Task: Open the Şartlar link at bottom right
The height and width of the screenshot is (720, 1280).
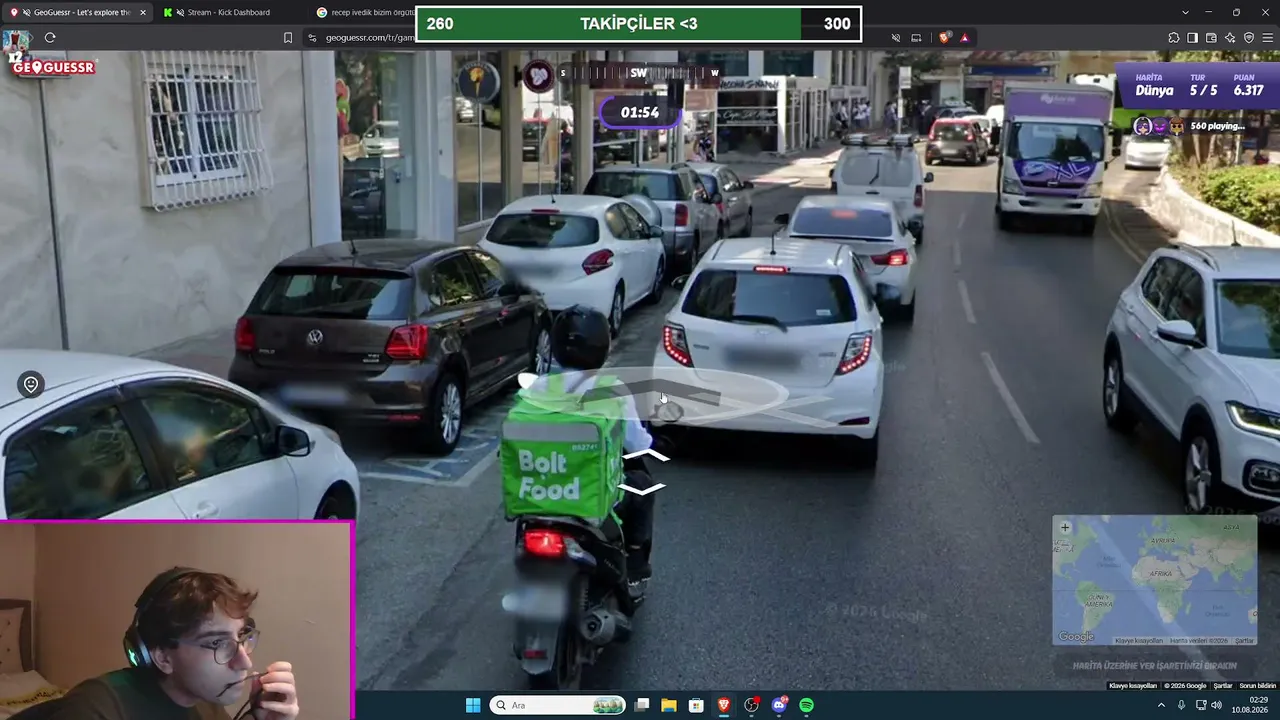Action: pyautogui.click(x=1223, y=686)
